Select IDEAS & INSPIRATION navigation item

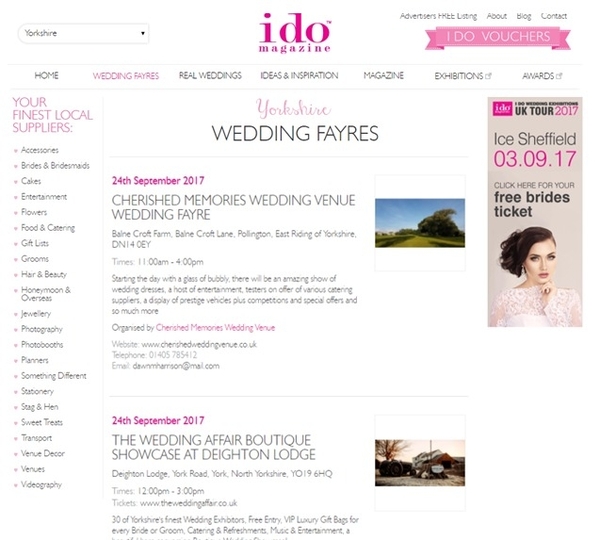[x=299, y=76]
